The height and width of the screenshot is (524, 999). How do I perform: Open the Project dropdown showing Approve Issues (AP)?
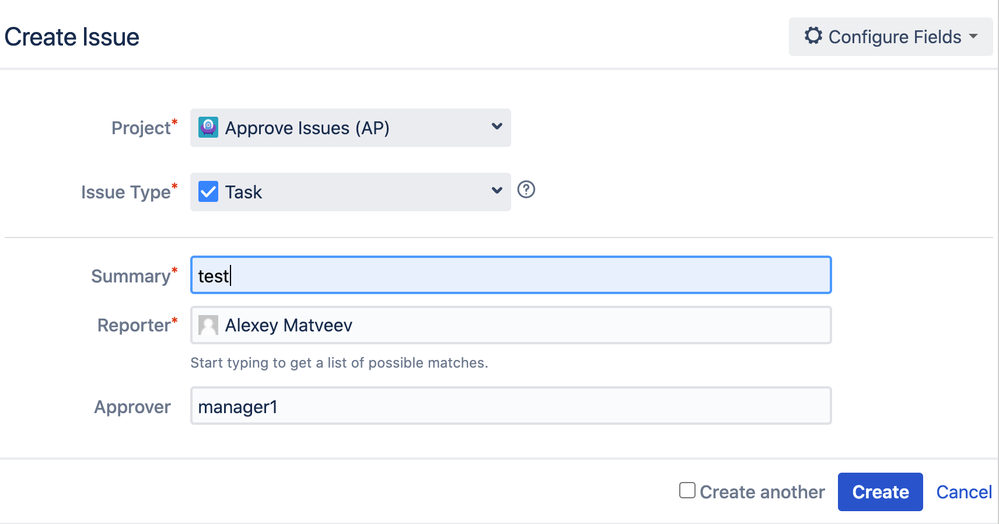coord(350,127)
